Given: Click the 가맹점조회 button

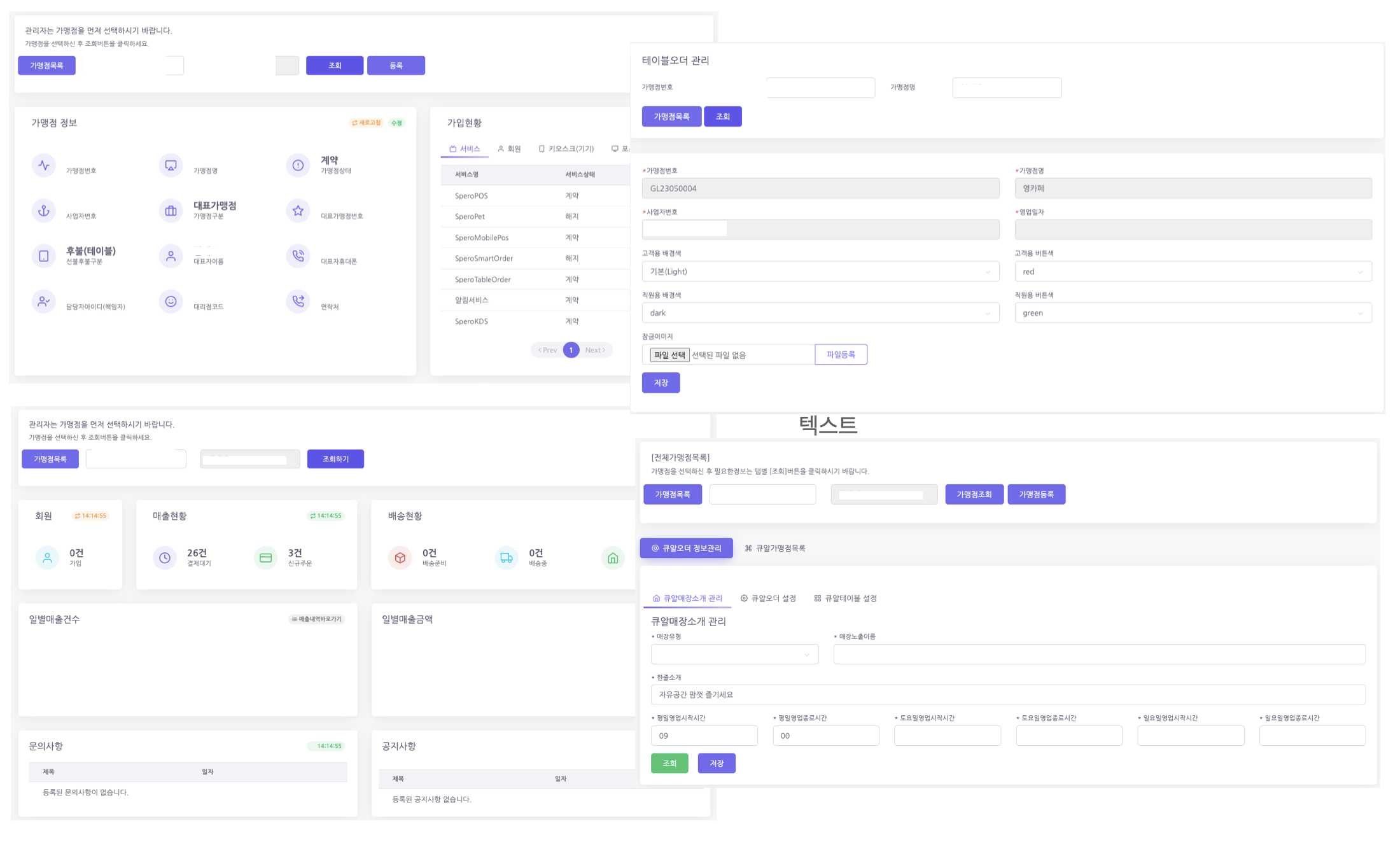Looking at the screenshot, I should [x=974, y=494].
